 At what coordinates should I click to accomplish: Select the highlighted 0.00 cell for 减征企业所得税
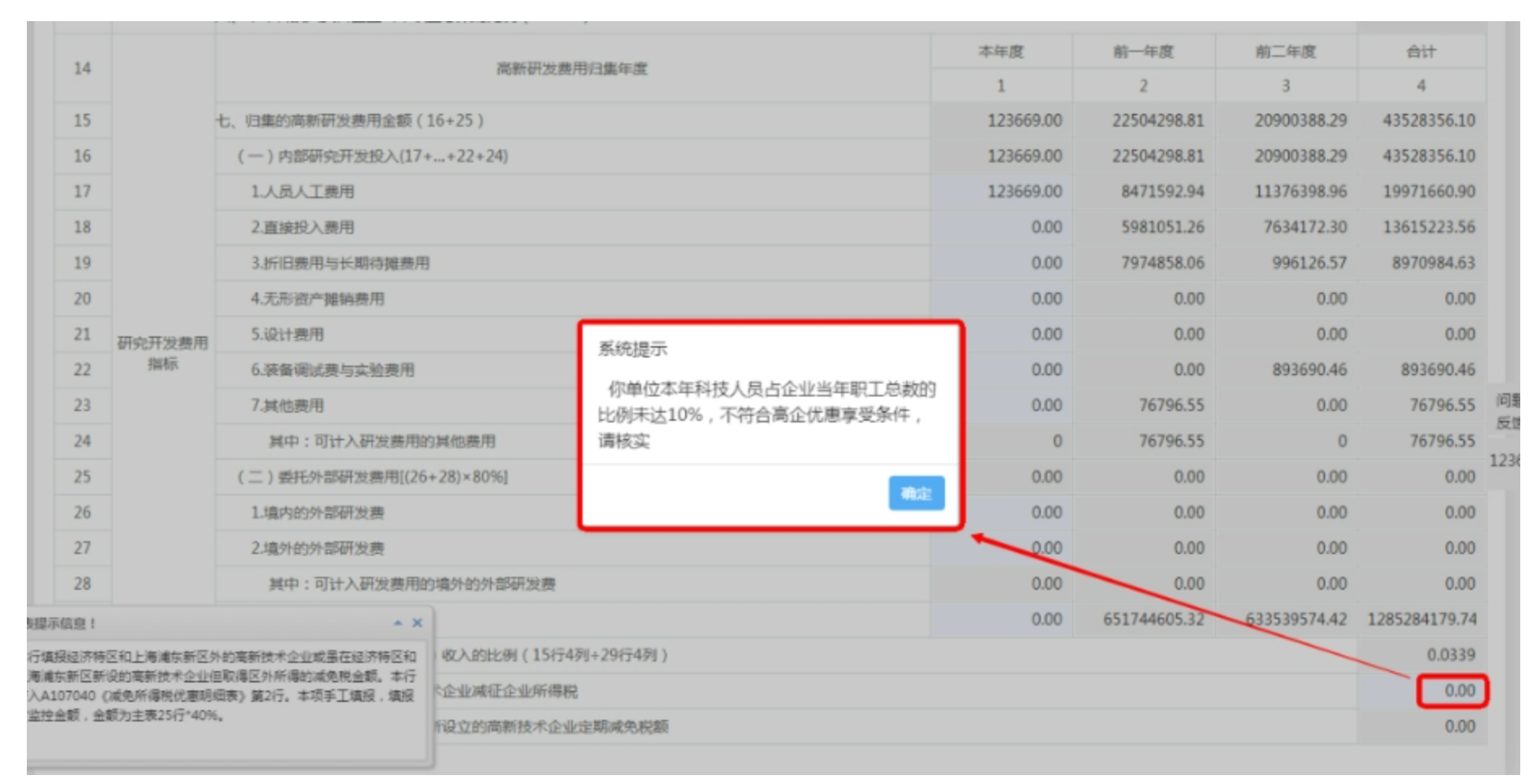coord(1452,691)
